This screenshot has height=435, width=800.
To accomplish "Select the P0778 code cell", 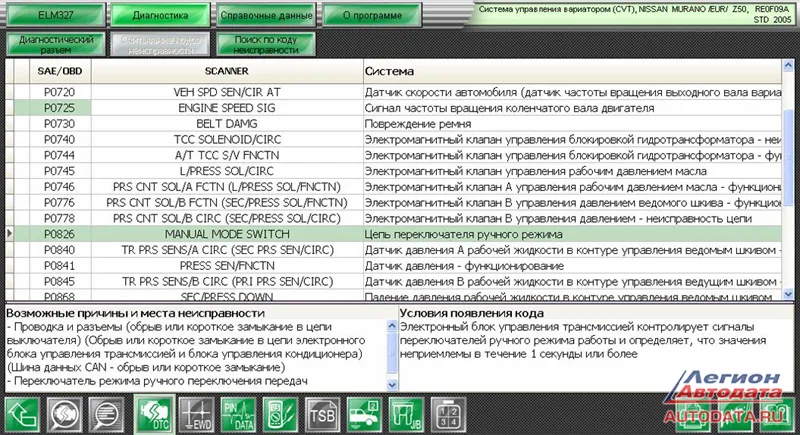I will click(60, 219).
